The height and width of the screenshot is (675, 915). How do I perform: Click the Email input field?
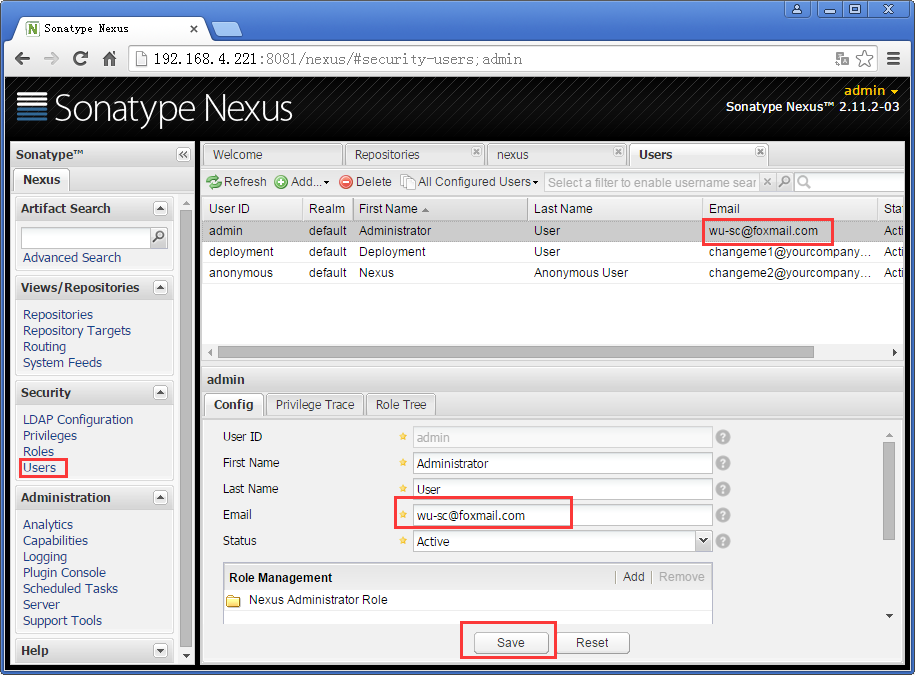563,515
